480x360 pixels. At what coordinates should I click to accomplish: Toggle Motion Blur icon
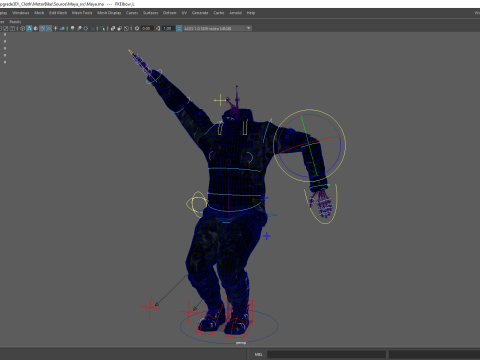point(79,28)
